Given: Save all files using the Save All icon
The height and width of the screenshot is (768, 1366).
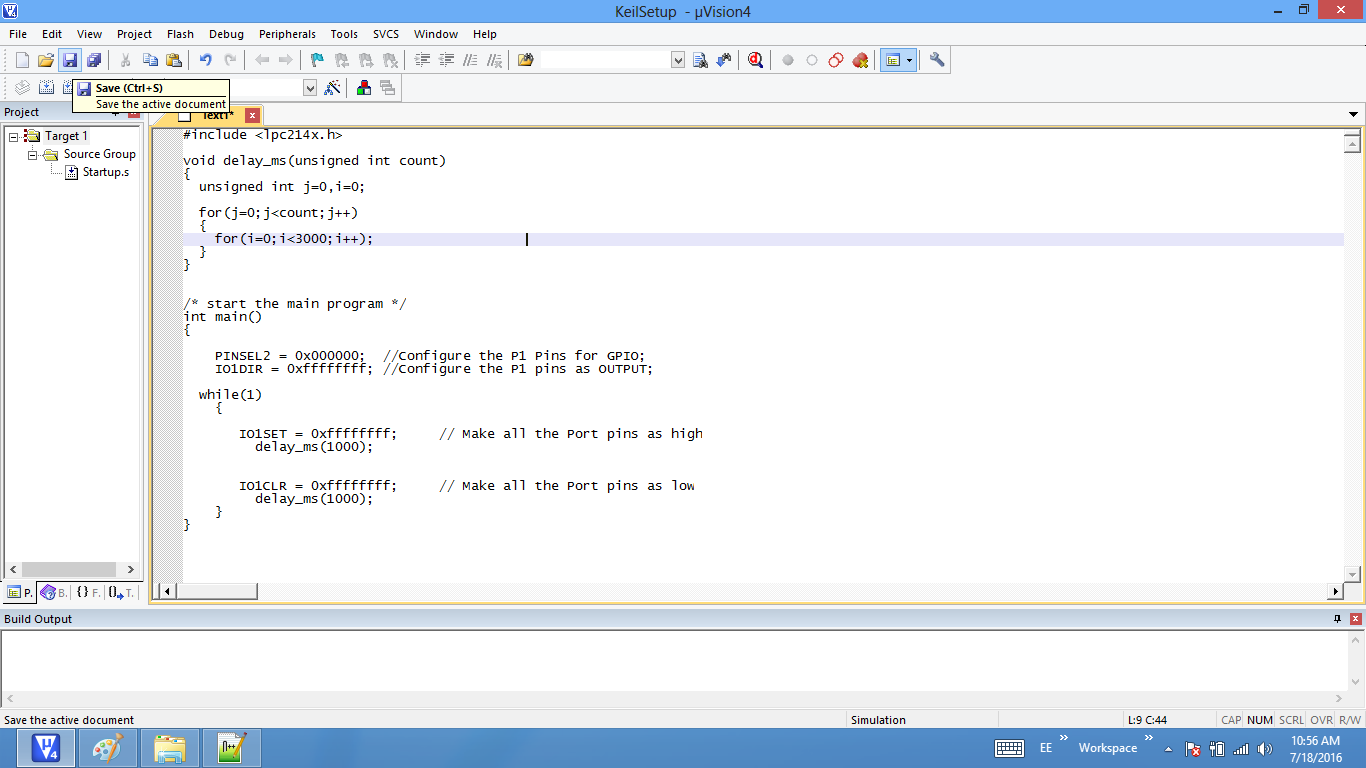Looking at the screenshot, I should [x=94, y=60].
